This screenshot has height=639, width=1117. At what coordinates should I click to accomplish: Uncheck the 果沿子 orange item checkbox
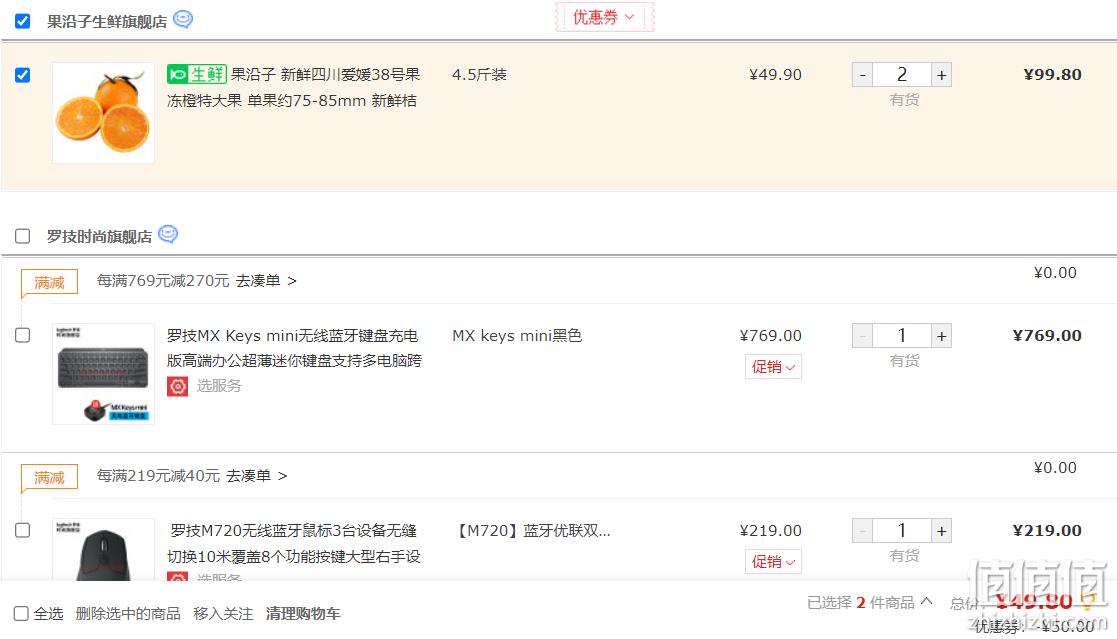23,75
